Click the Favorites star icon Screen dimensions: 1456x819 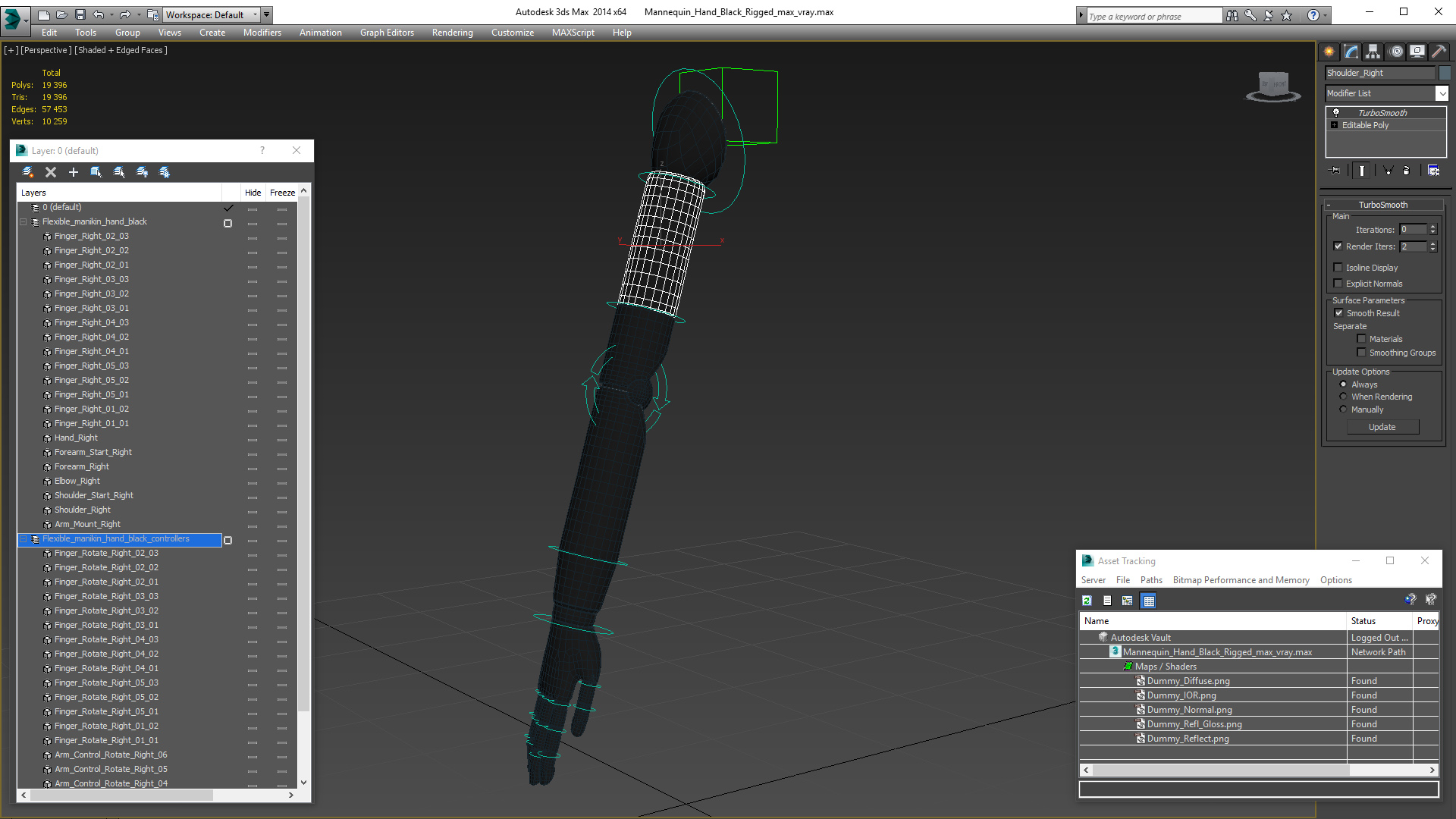[x=1287, y=15]
